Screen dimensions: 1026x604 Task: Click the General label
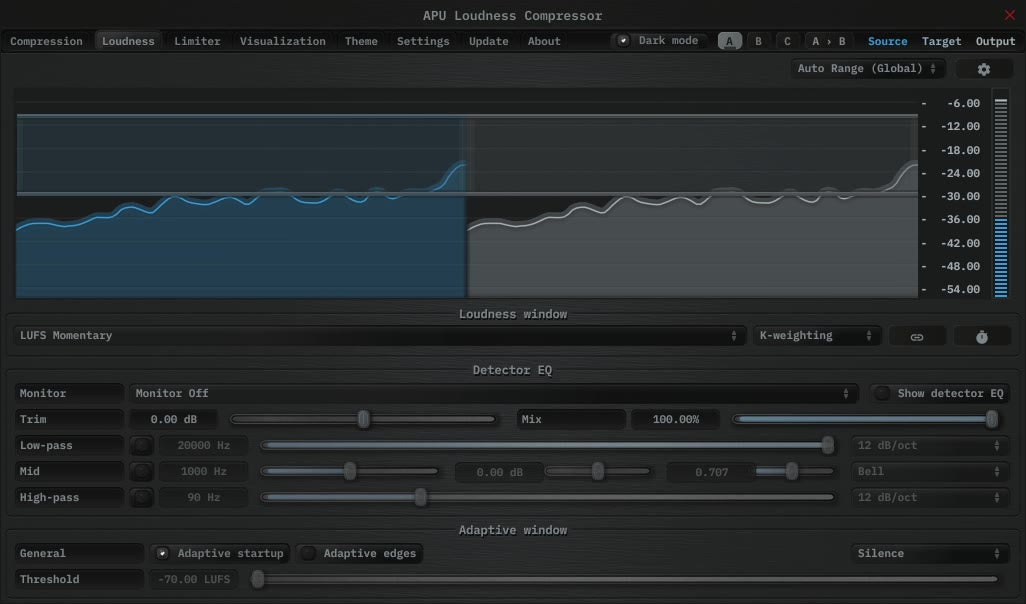tap(79, 554)
